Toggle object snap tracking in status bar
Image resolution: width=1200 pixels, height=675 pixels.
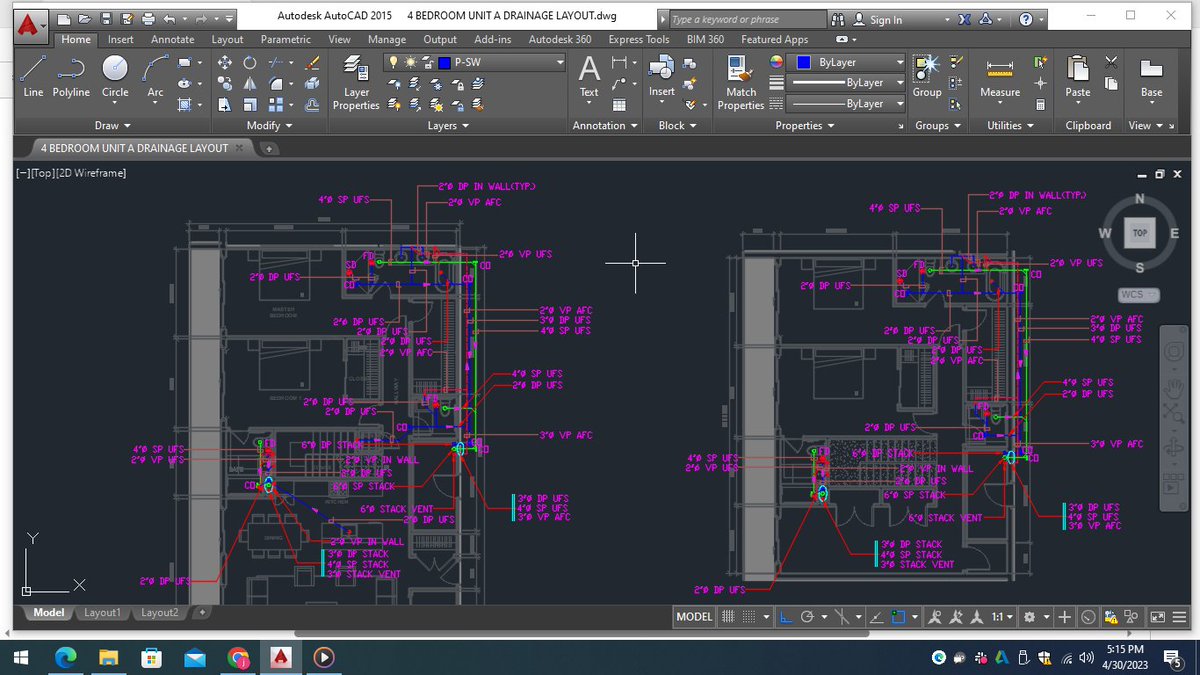point(876,617)
